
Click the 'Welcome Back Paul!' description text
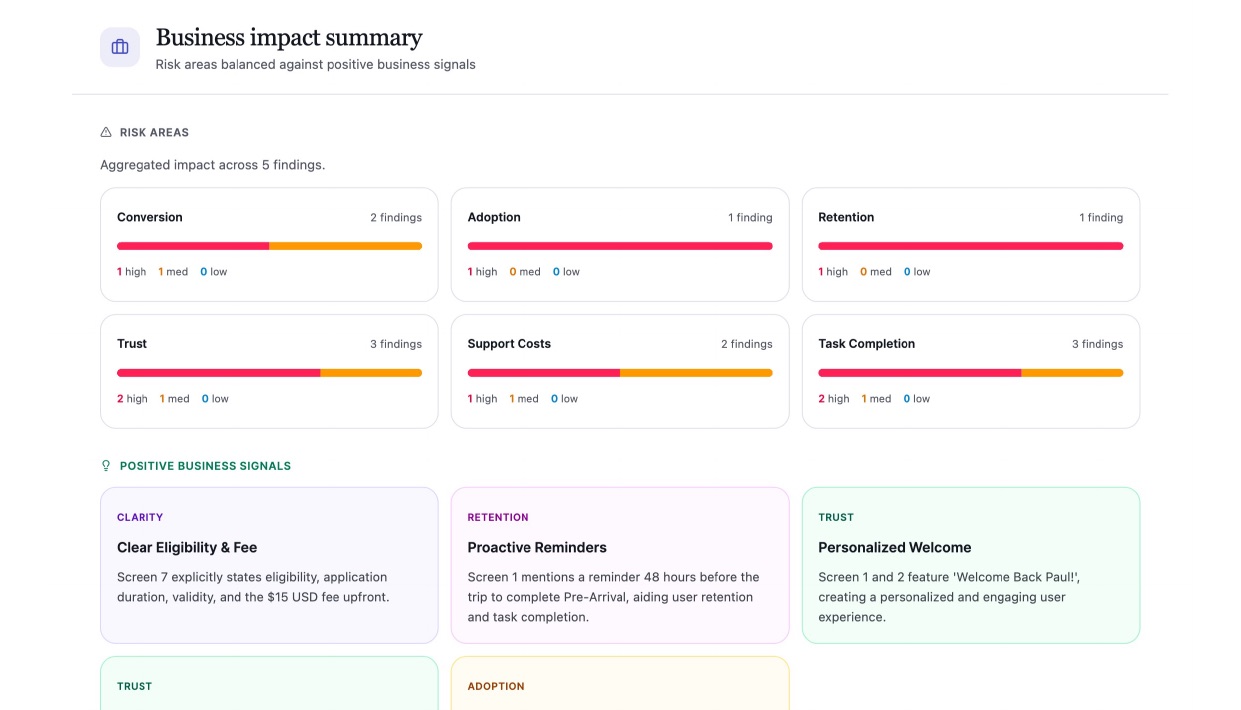(949, 597)
